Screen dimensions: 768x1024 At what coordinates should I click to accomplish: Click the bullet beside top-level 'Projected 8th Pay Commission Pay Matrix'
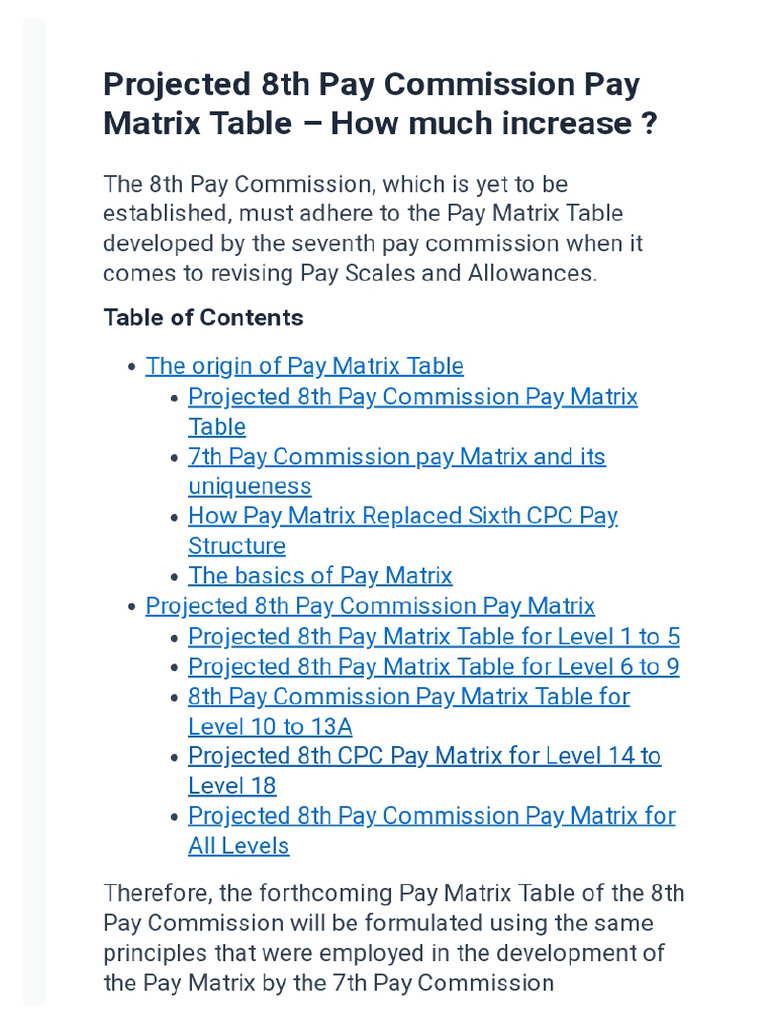click(x=132, y=607)
